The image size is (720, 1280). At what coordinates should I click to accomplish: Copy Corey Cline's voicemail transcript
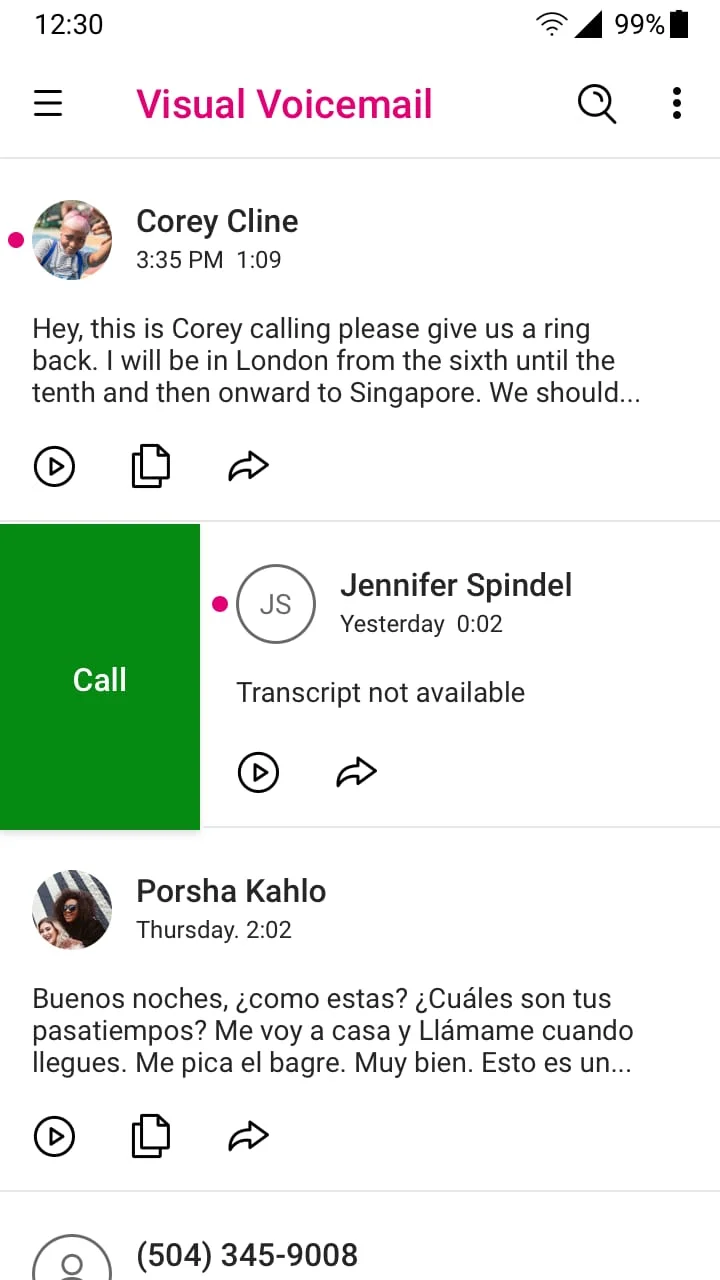(x=151, y=466)
